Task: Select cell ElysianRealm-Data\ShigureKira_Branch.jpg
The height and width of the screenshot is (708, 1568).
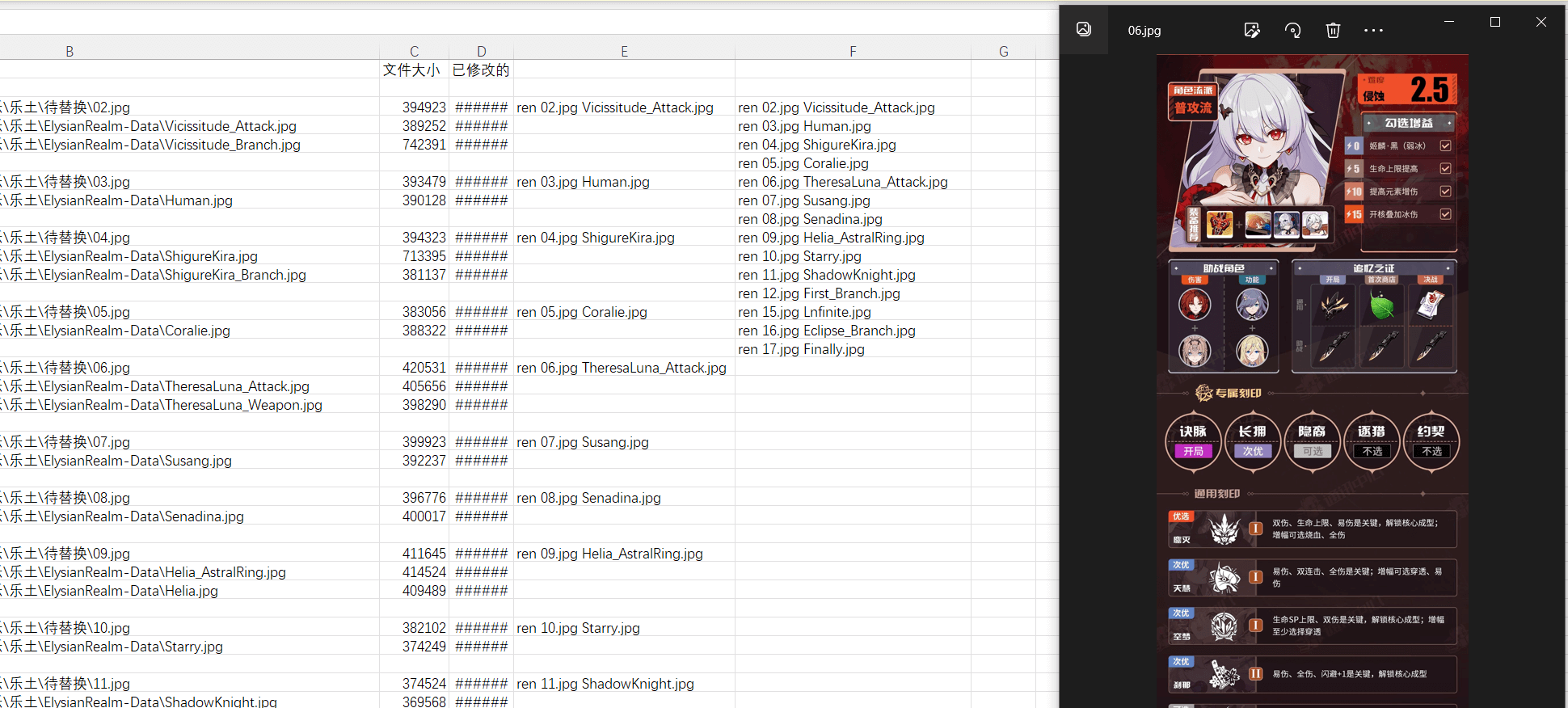Action: pos(189,274)
